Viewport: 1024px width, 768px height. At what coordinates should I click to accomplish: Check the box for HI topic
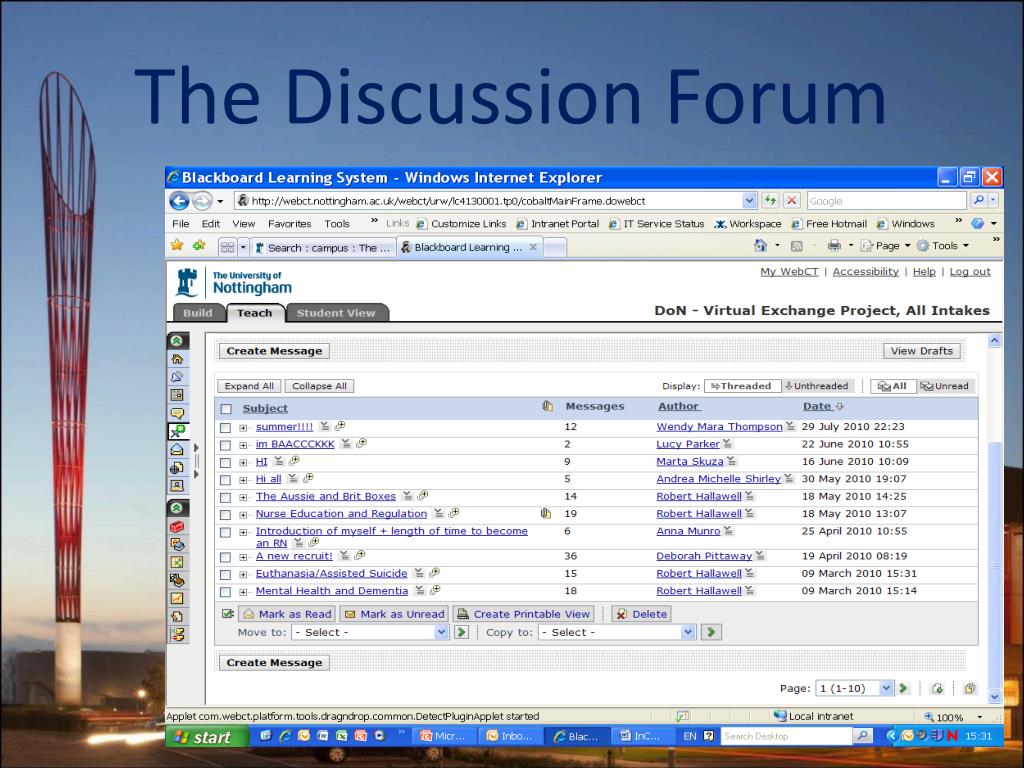225,463
